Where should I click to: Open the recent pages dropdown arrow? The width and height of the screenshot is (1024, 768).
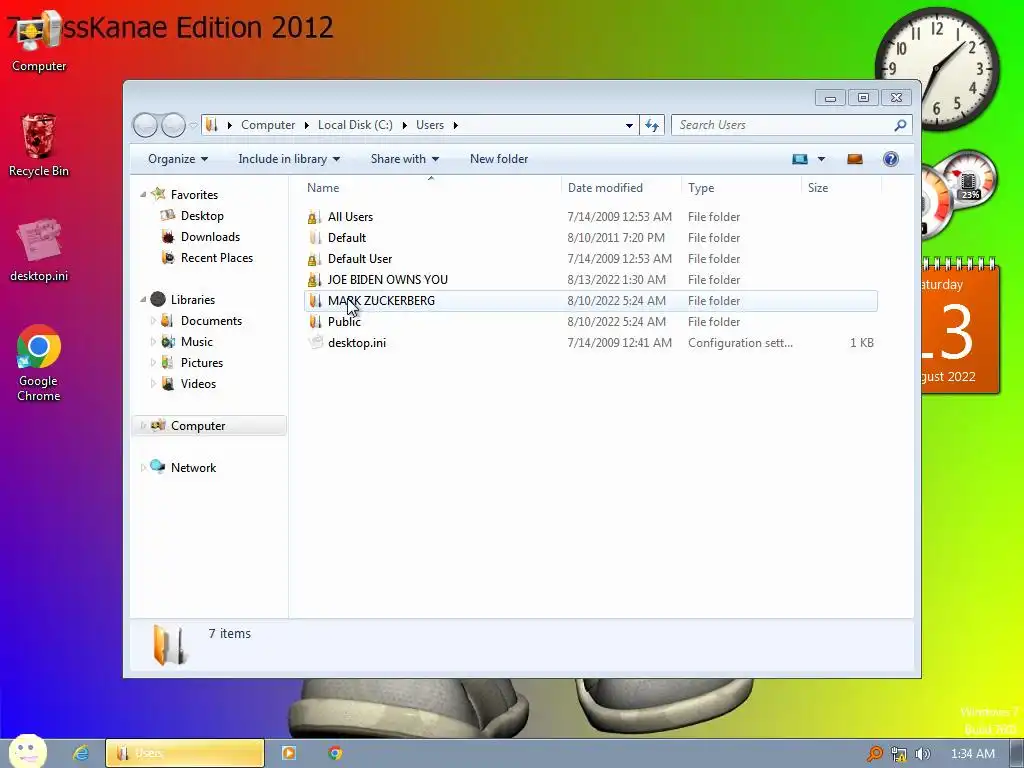[193, 125]
